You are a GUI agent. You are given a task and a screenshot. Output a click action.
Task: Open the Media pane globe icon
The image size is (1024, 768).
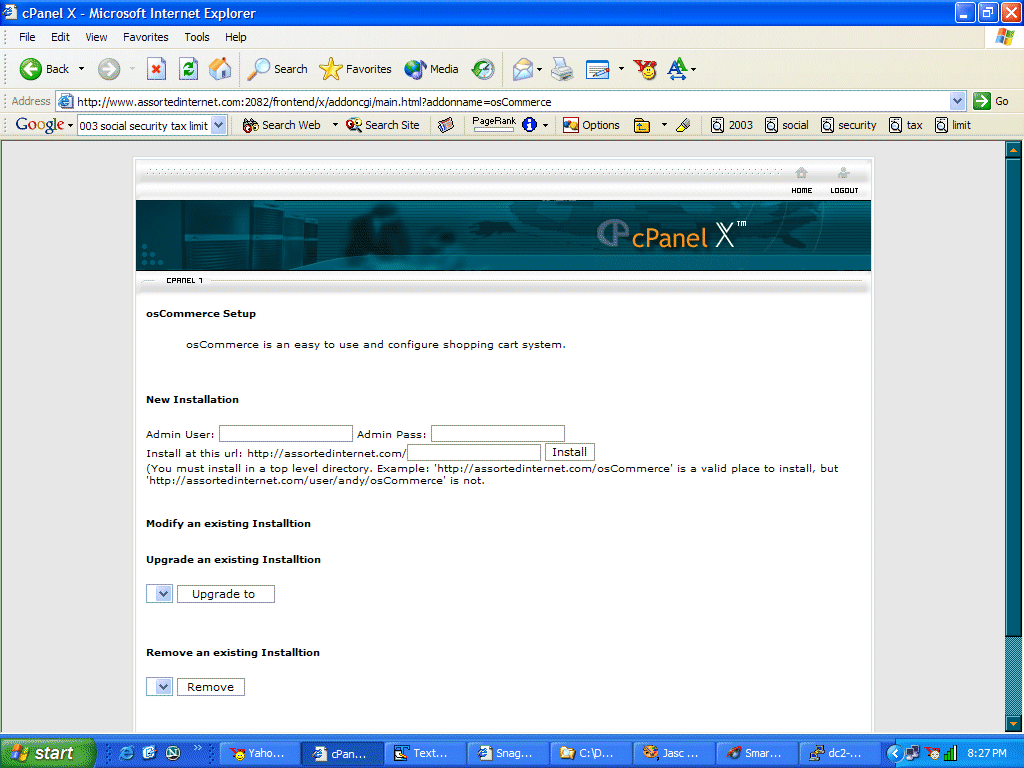pos(432,69)
